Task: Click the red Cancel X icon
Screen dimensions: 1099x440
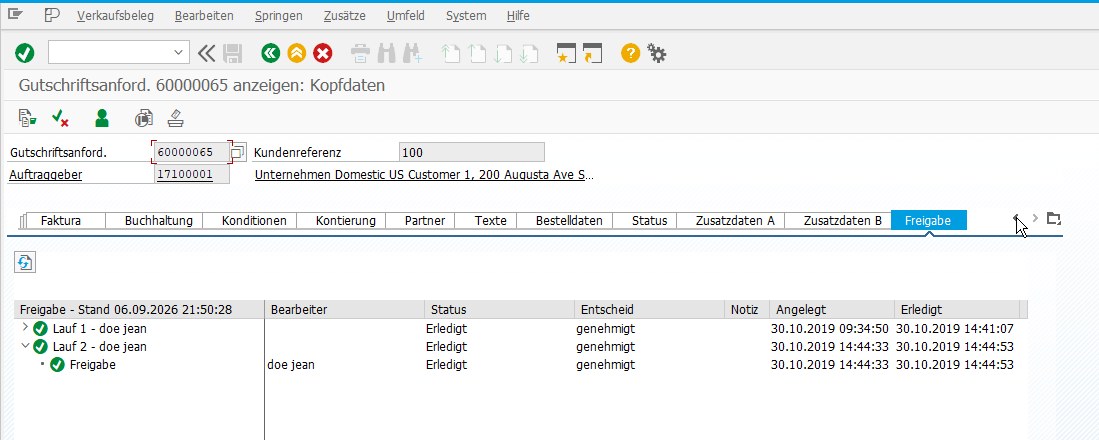Action: coord(322,53)
